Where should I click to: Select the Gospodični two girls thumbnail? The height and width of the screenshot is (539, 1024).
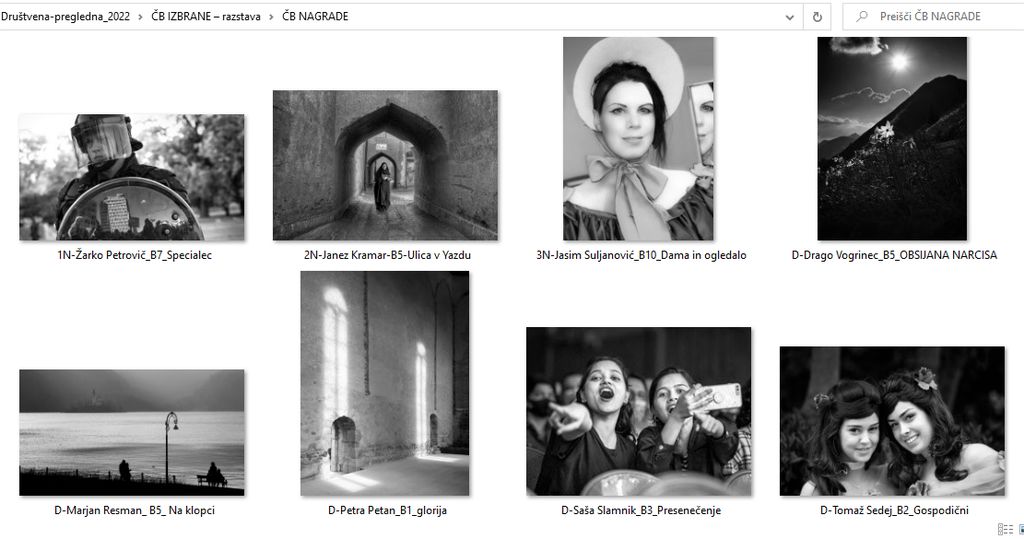[x=892, y=421]
